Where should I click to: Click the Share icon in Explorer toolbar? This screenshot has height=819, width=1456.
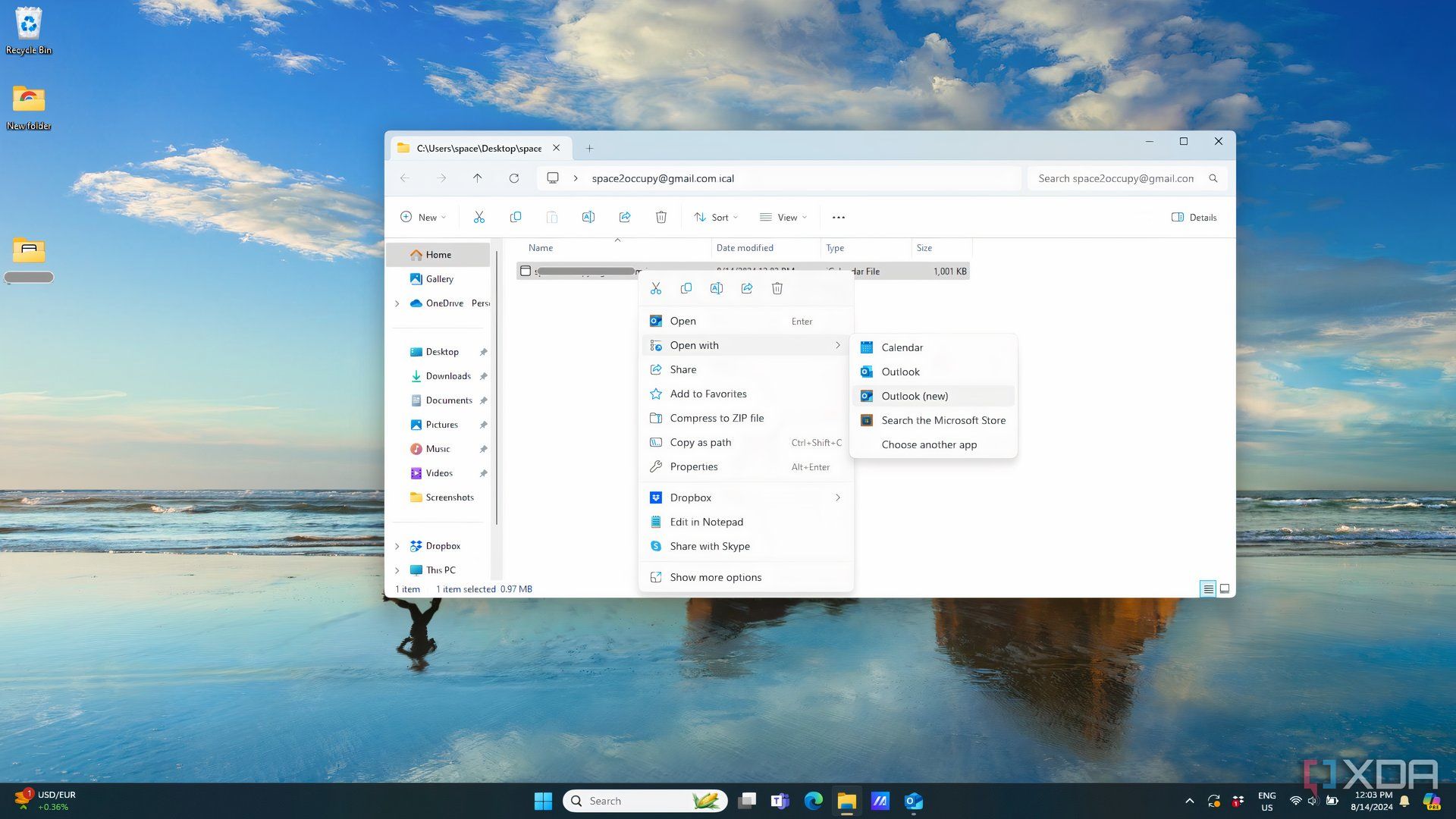pos(624,218)
